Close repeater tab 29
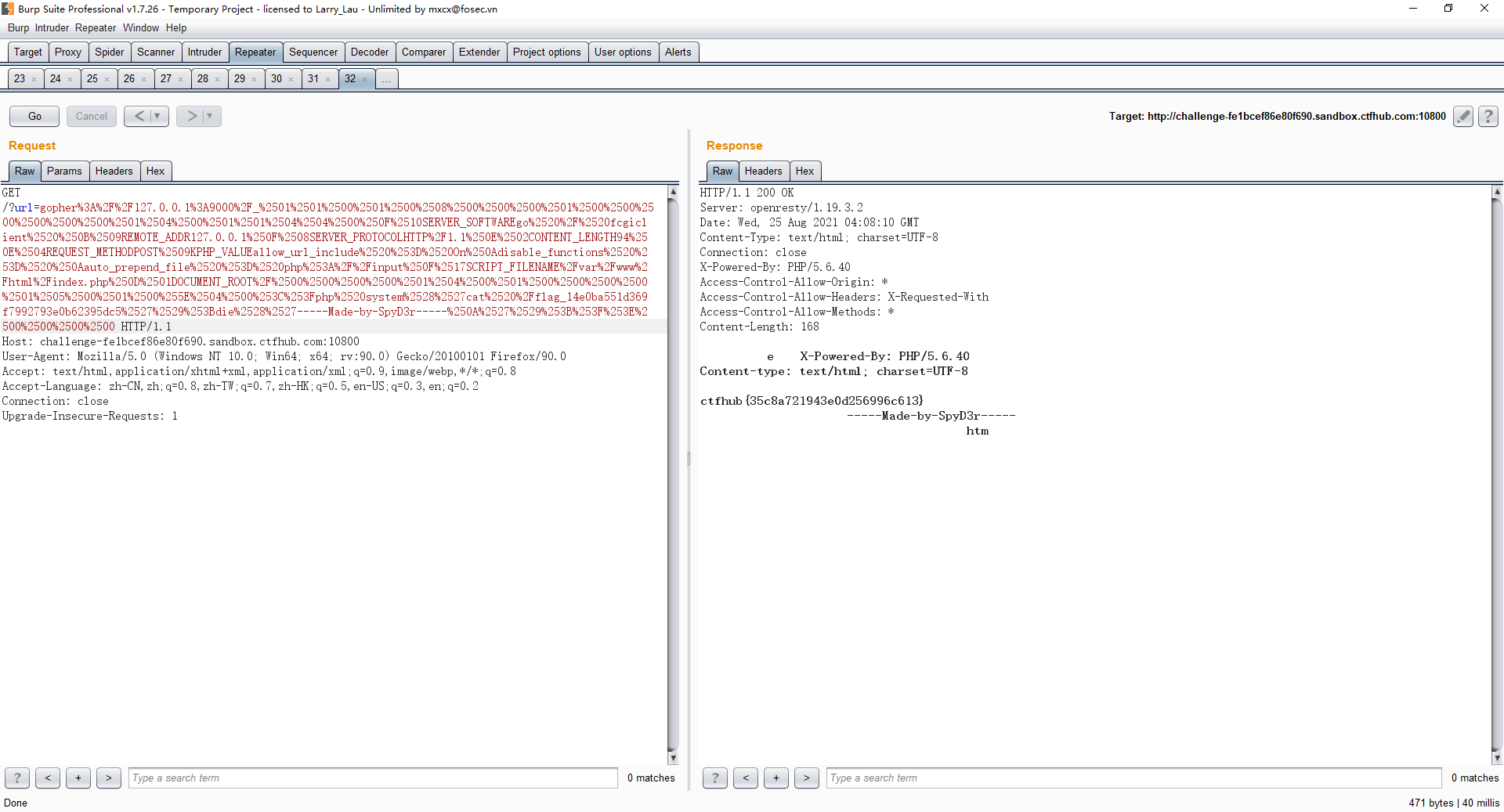1504x812 pixels. point(255,79)
